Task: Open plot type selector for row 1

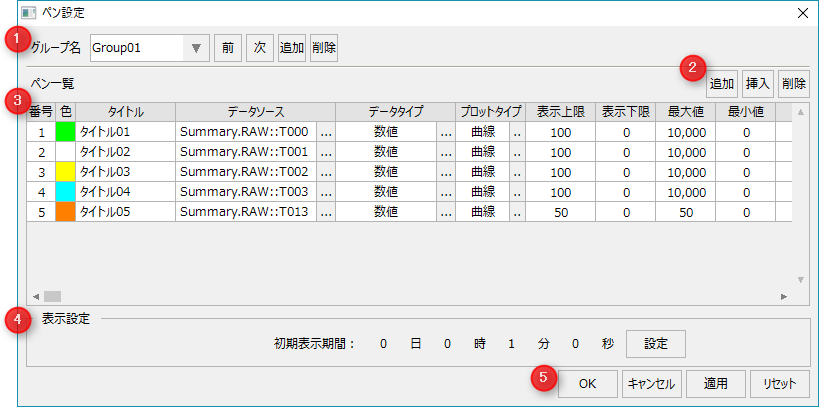Action: tap(517, 132)
